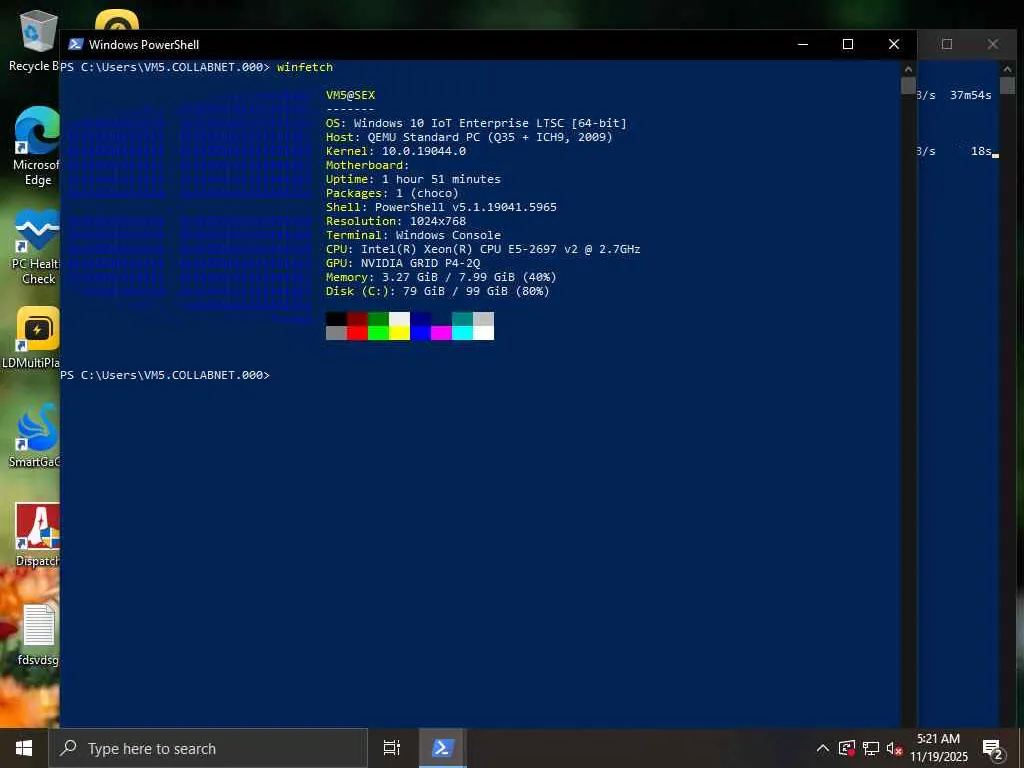The image size is (1024, 768).
Task: Minimize the Windows PowerShell window
Action: (x=803, y=44)
